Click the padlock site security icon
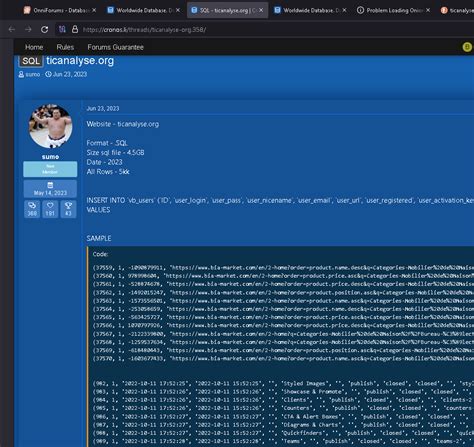The height and width of the screenshot is (447, 474). (x=75, y=30)
